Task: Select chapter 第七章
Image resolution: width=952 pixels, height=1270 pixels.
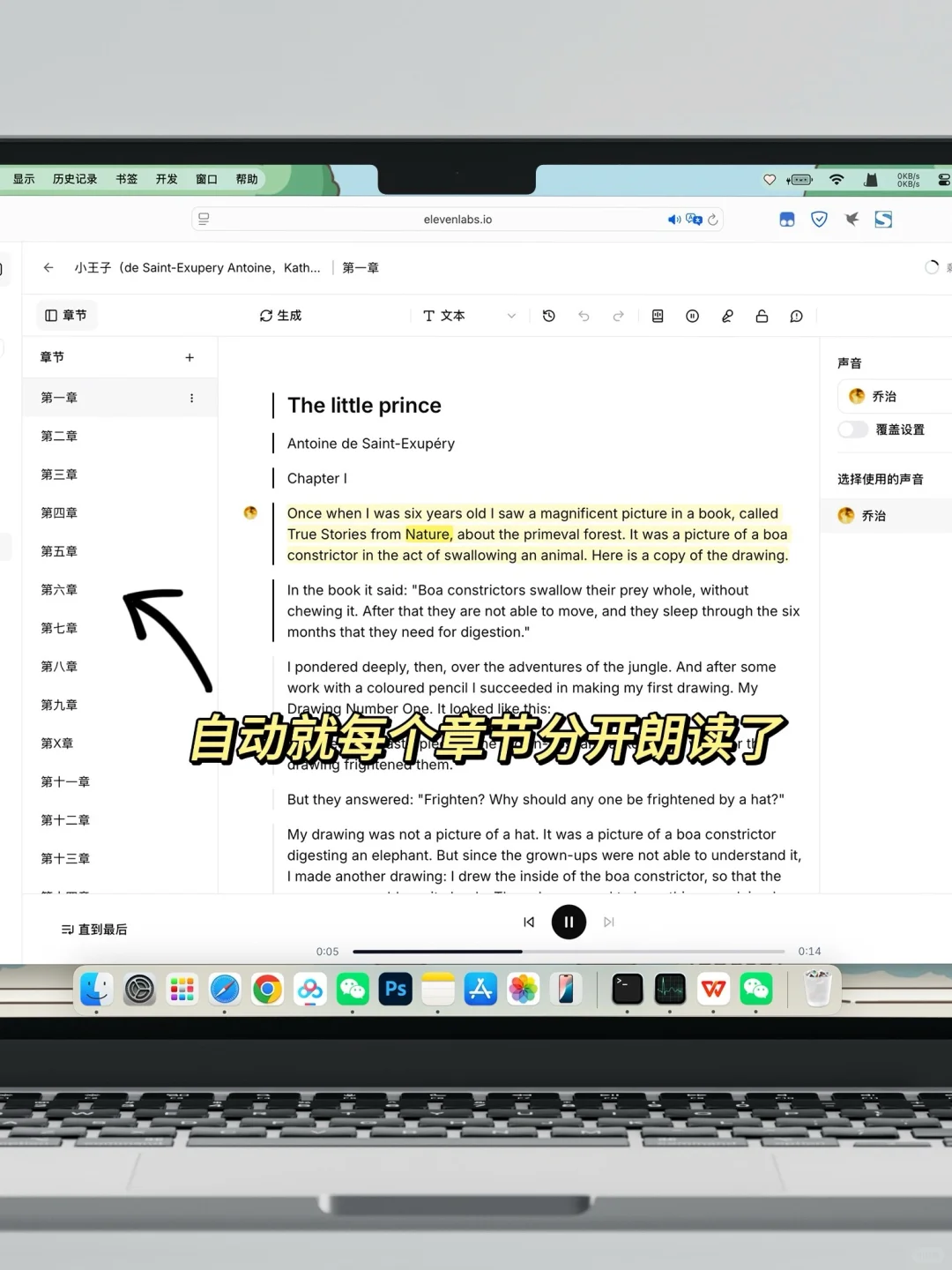Action: [120, 628]
